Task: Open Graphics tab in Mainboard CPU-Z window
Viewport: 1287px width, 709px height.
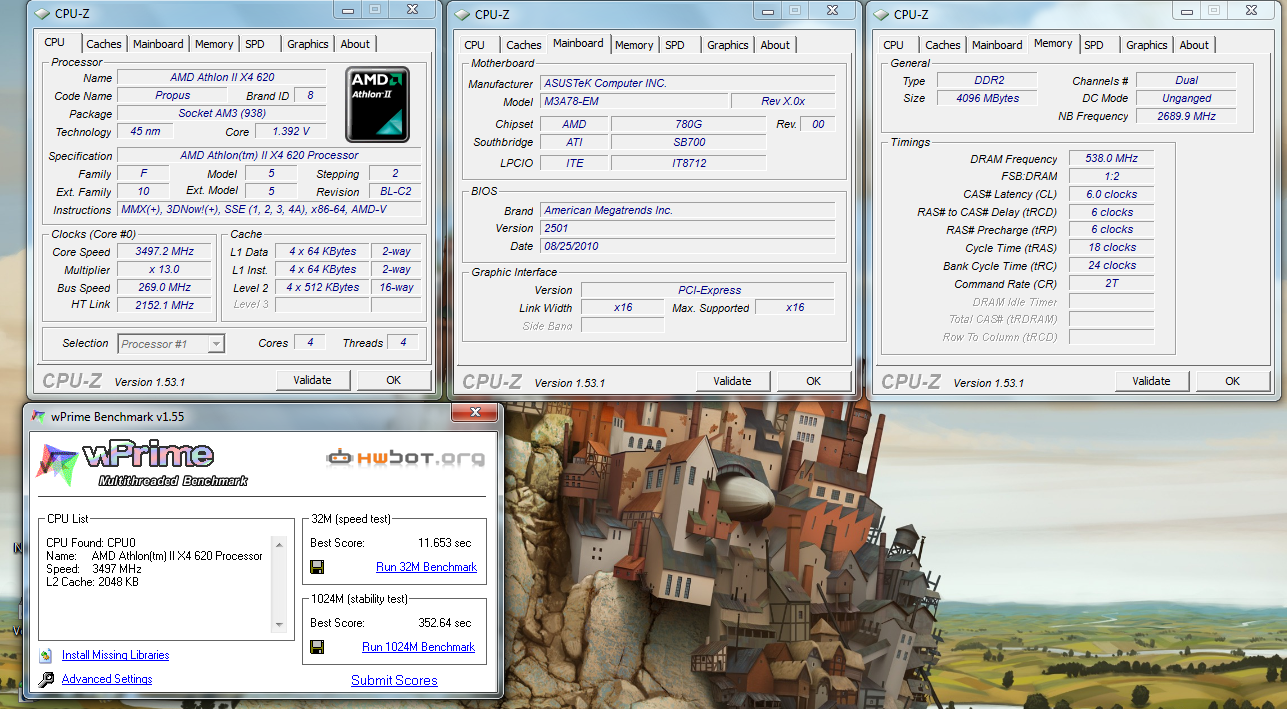Action: pos(728,45)
